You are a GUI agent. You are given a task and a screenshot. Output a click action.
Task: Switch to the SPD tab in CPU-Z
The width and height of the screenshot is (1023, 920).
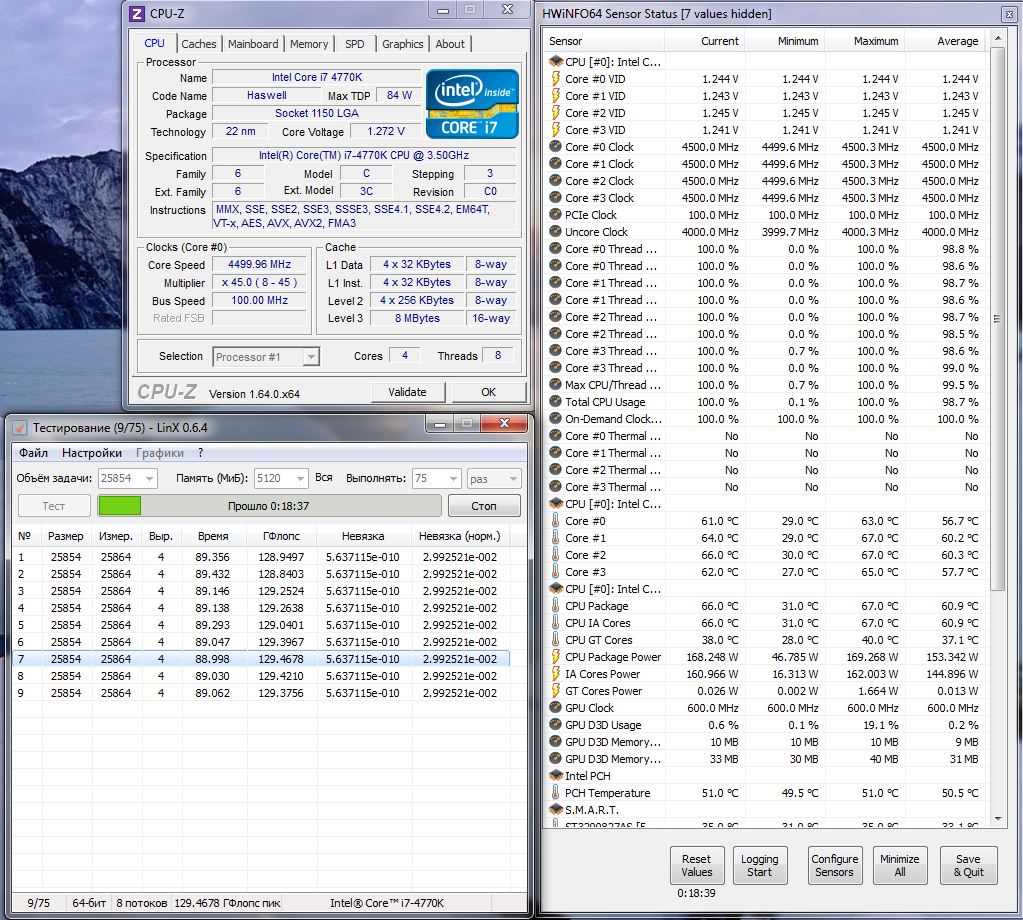(354, 44)
